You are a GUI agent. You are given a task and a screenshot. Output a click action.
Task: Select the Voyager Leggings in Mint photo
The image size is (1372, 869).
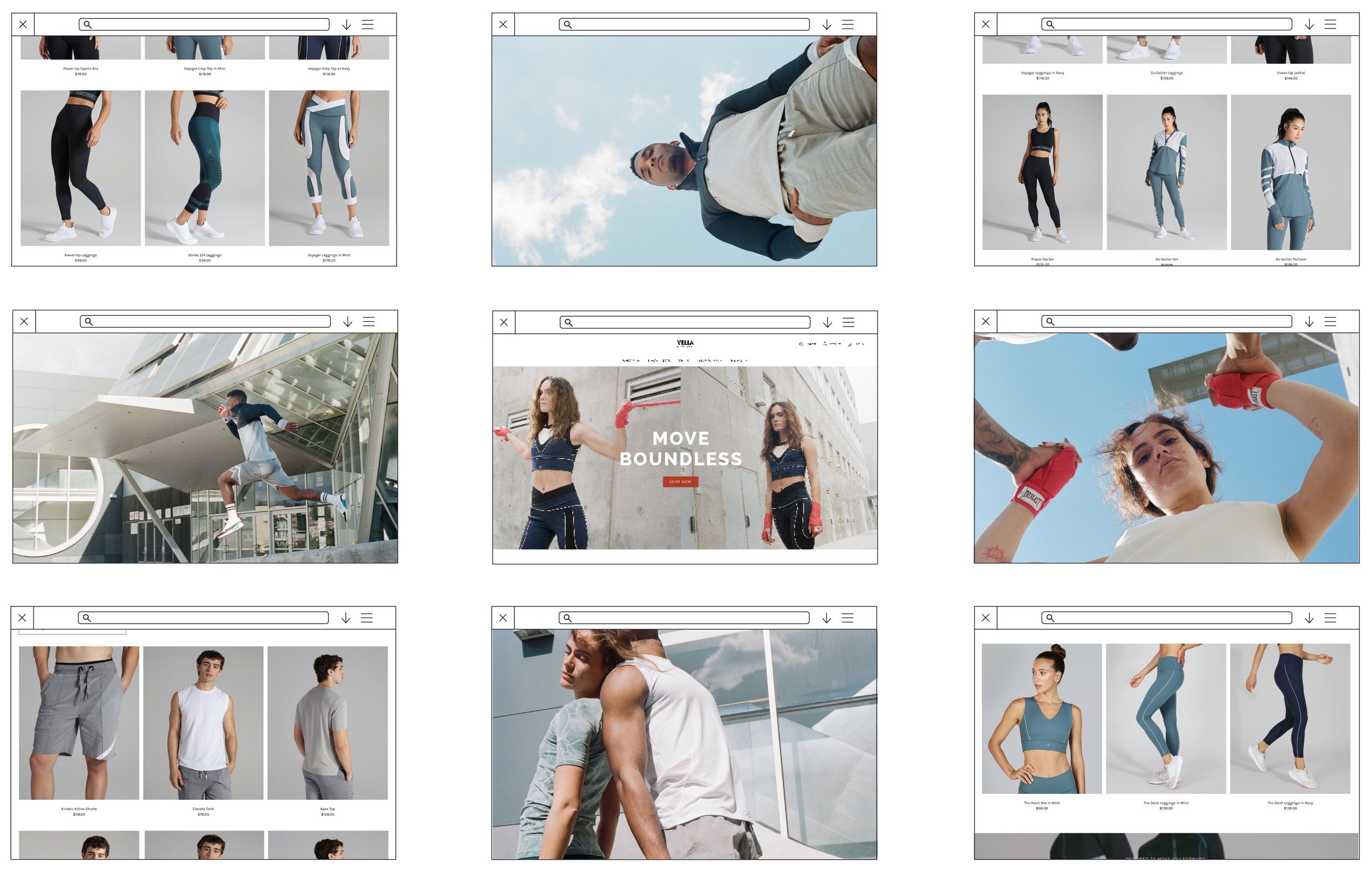[x=329, y=168]
